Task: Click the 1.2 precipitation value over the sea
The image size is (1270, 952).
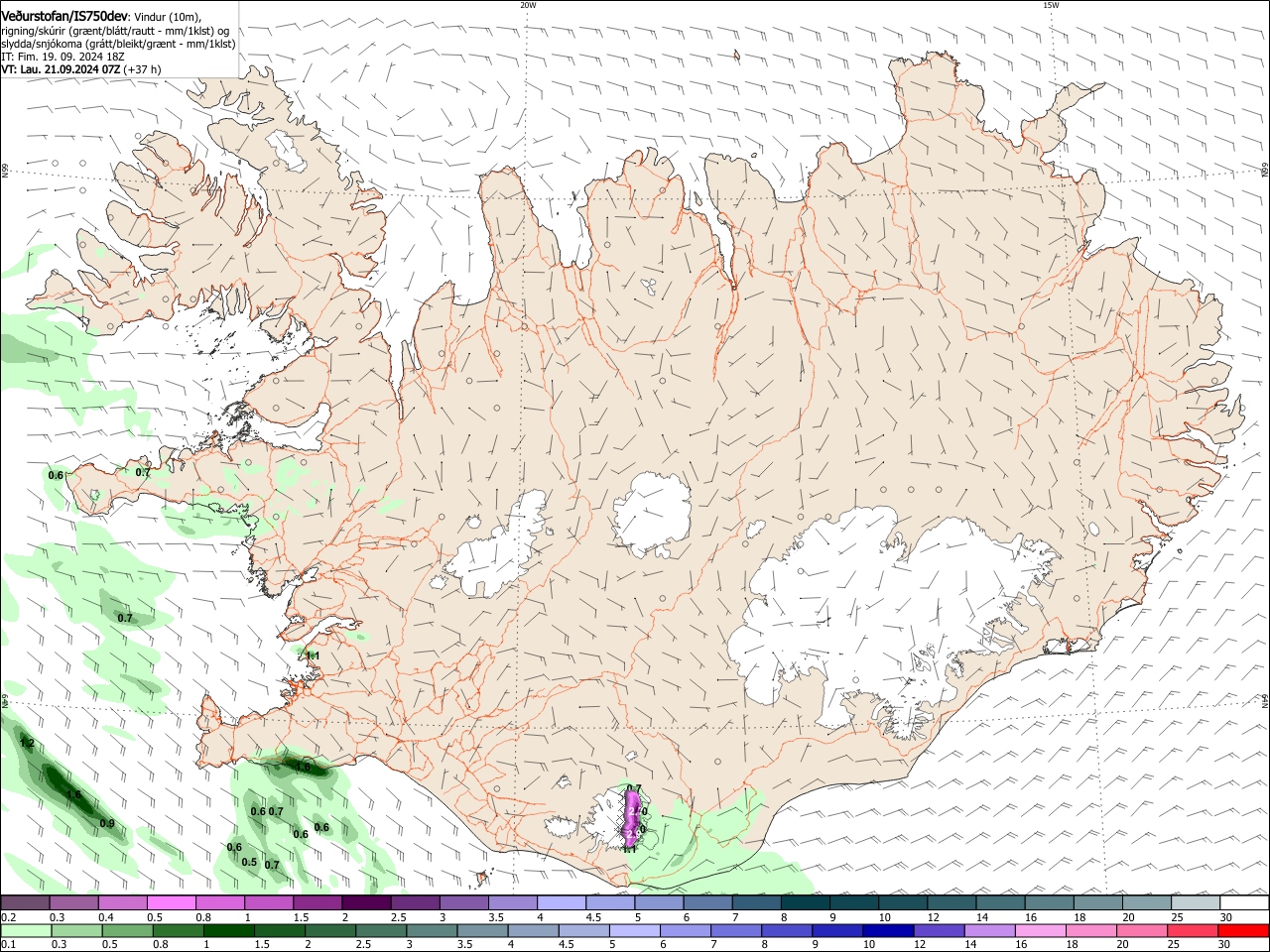Action: 28,743
